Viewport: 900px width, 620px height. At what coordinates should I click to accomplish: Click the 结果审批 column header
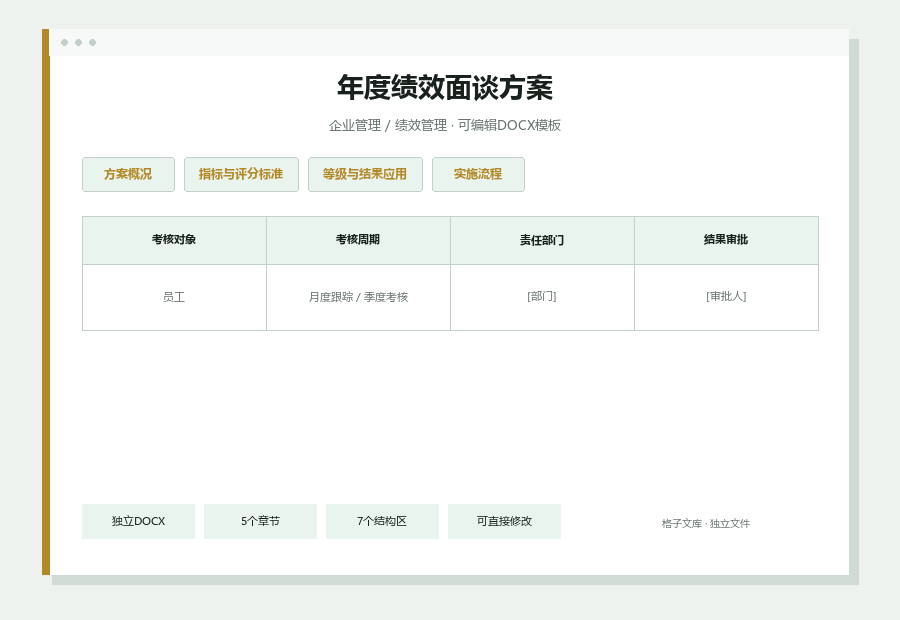click(726, 240)
